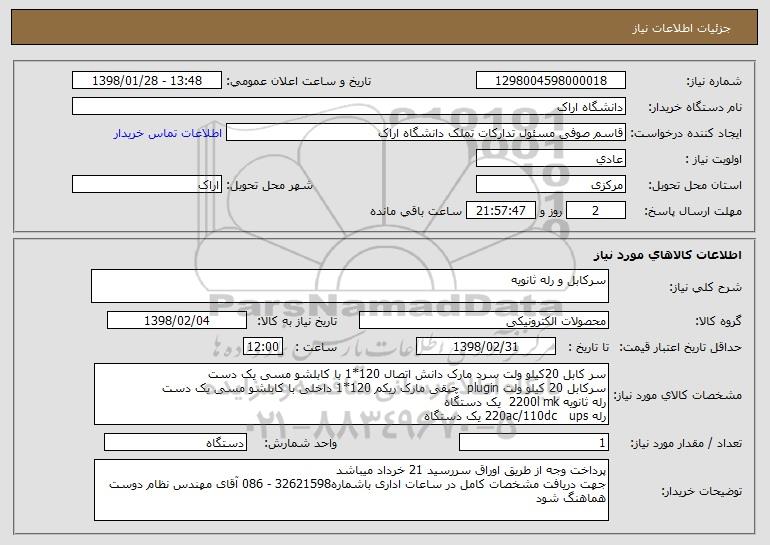
Task: Click the item specifications text area
Action: [x=351, y=394]
